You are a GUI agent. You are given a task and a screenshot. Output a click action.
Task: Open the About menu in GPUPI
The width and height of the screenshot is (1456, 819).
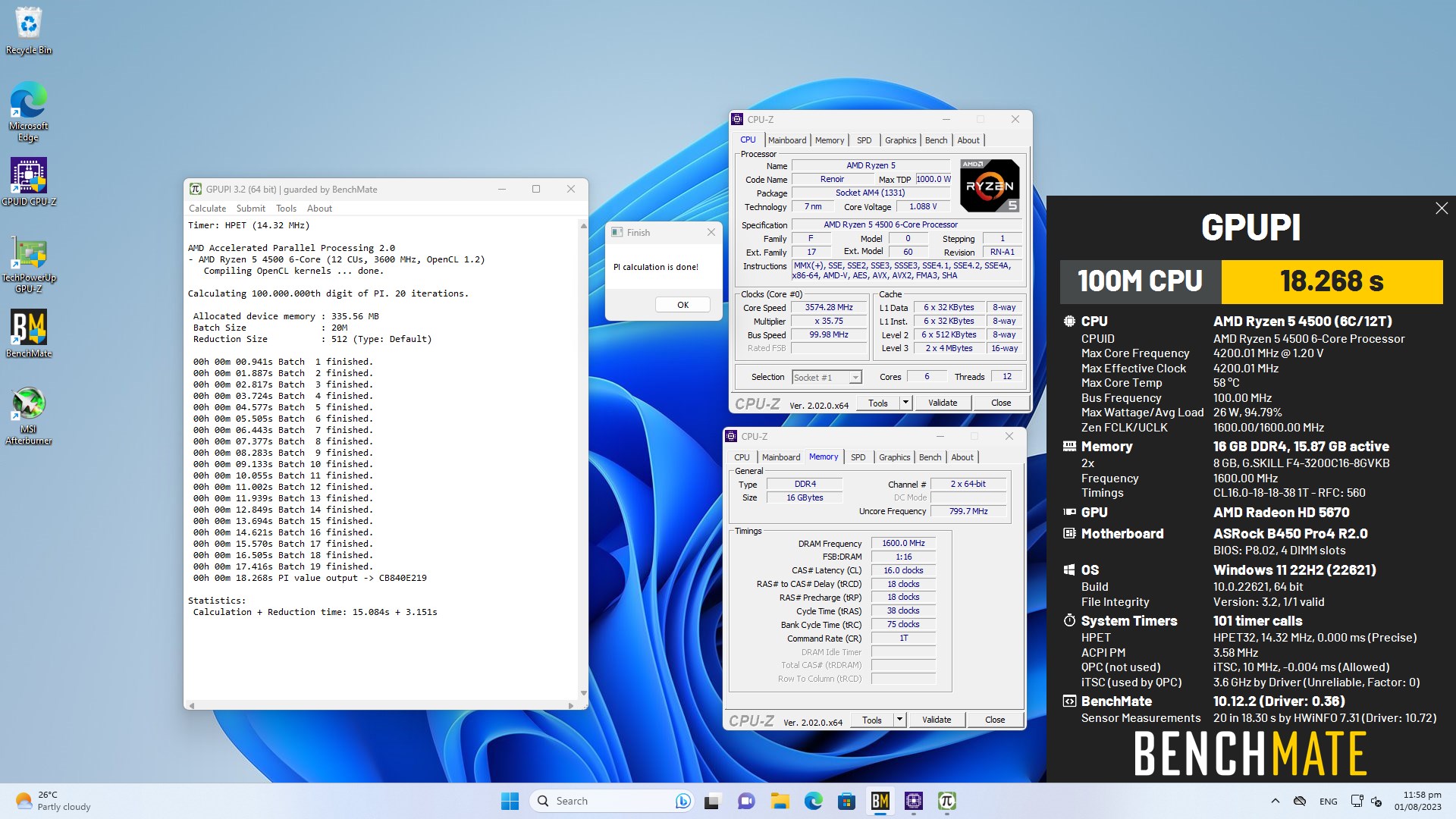pyautogui.click(x=319, y=209)
